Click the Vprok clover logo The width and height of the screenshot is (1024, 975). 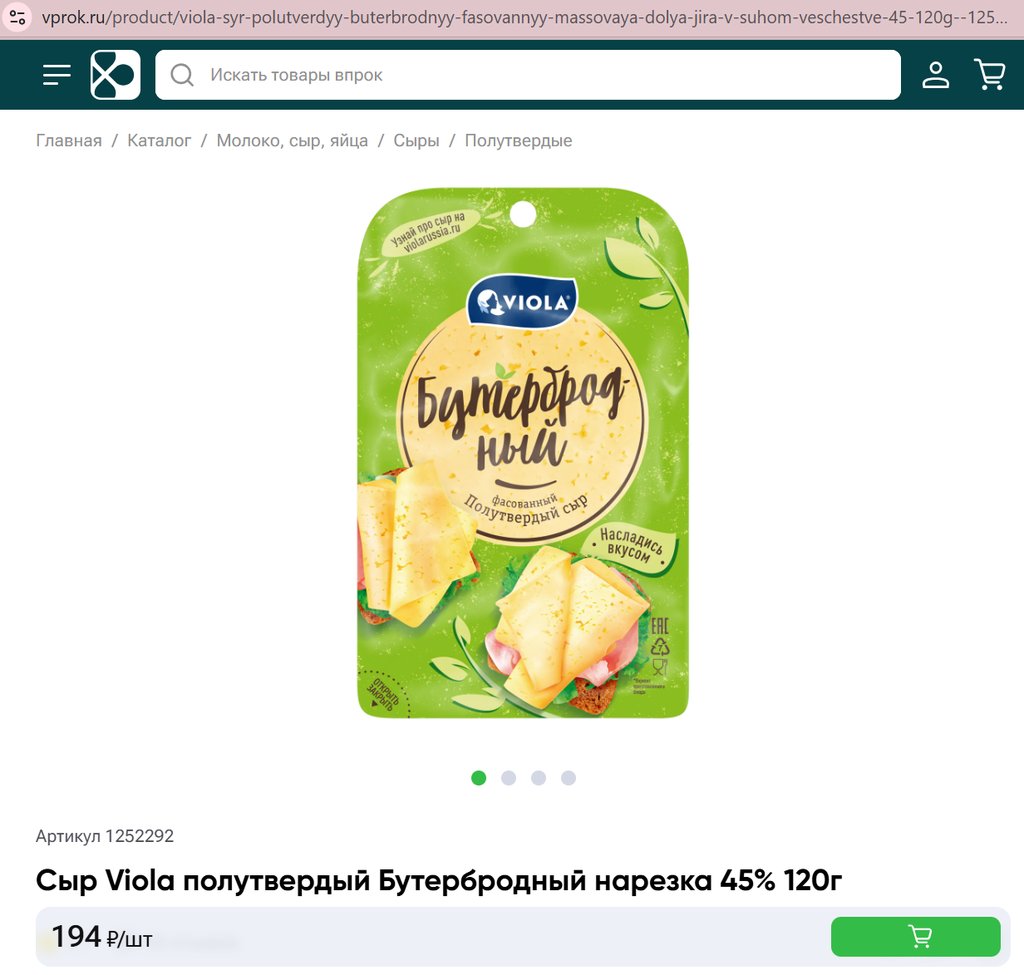pos(115,75)
